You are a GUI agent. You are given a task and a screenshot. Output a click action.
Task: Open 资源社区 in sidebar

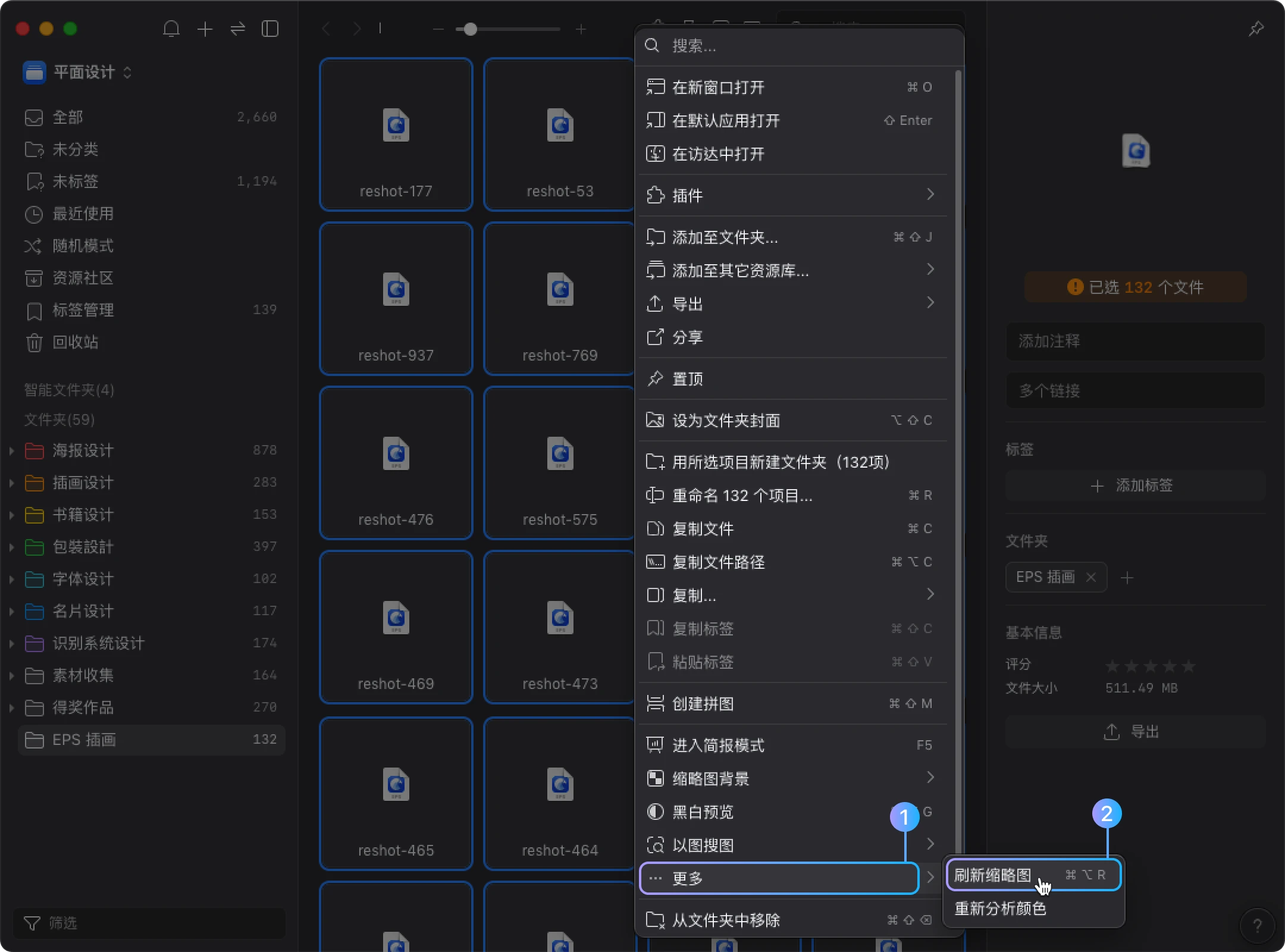(151, 278)
